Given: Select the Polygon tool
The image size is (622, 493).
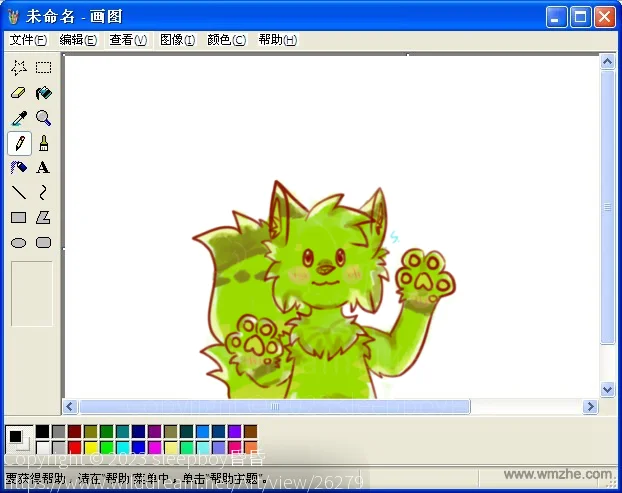Looking at the screenshot, I should pos(43,218).
